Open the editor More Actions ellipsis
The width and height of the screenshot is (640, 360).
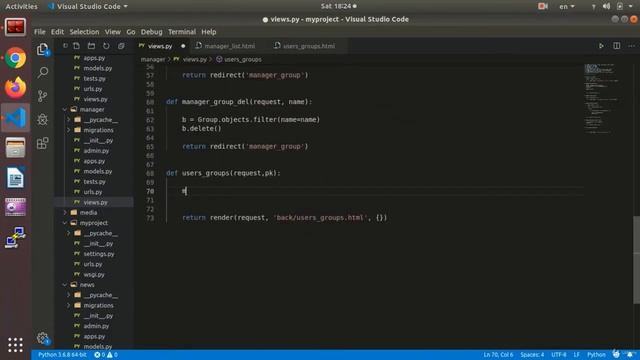(631, 46)
